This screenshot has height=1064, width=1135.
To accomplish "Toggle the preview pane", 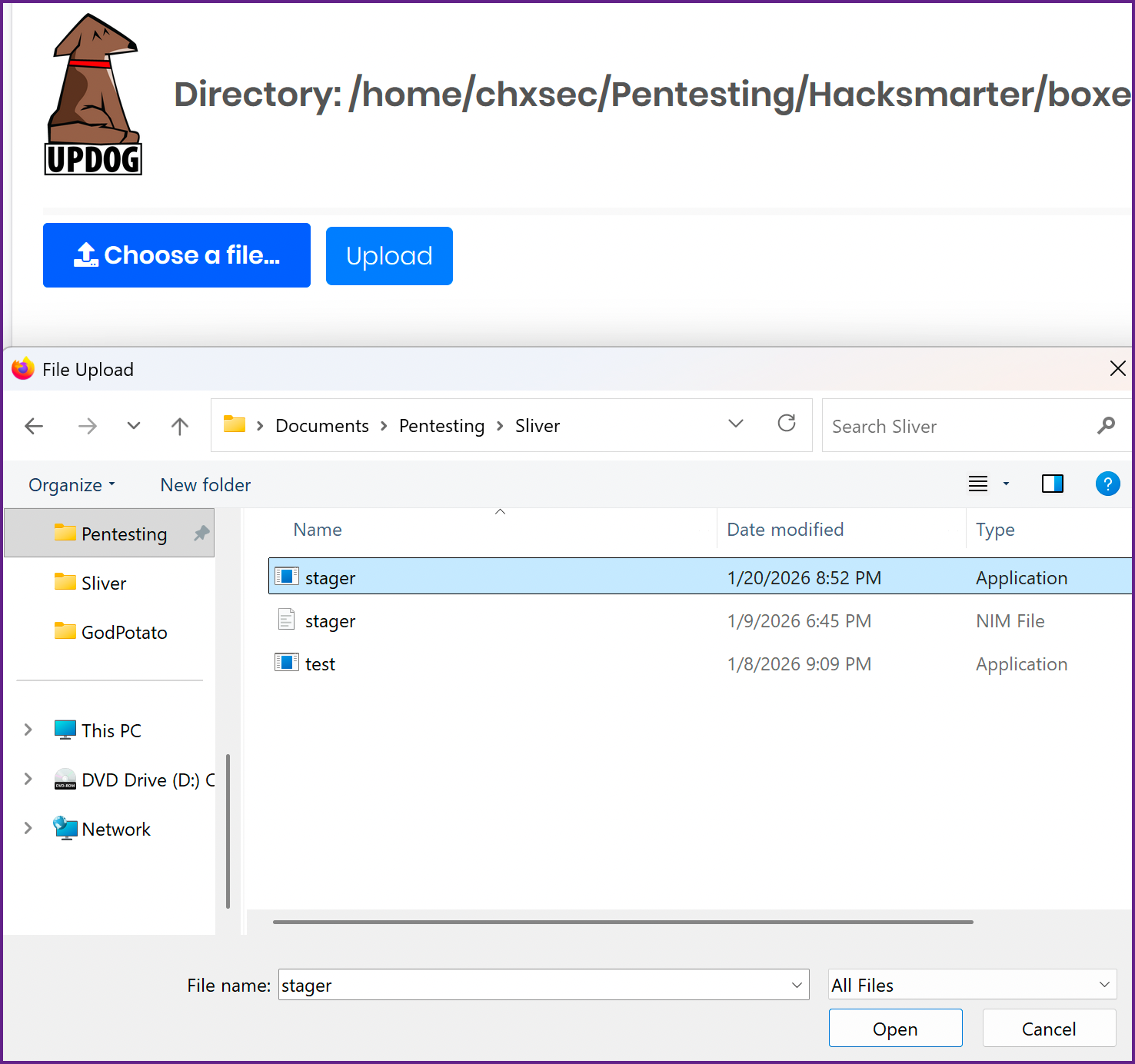I will 1053,484.
